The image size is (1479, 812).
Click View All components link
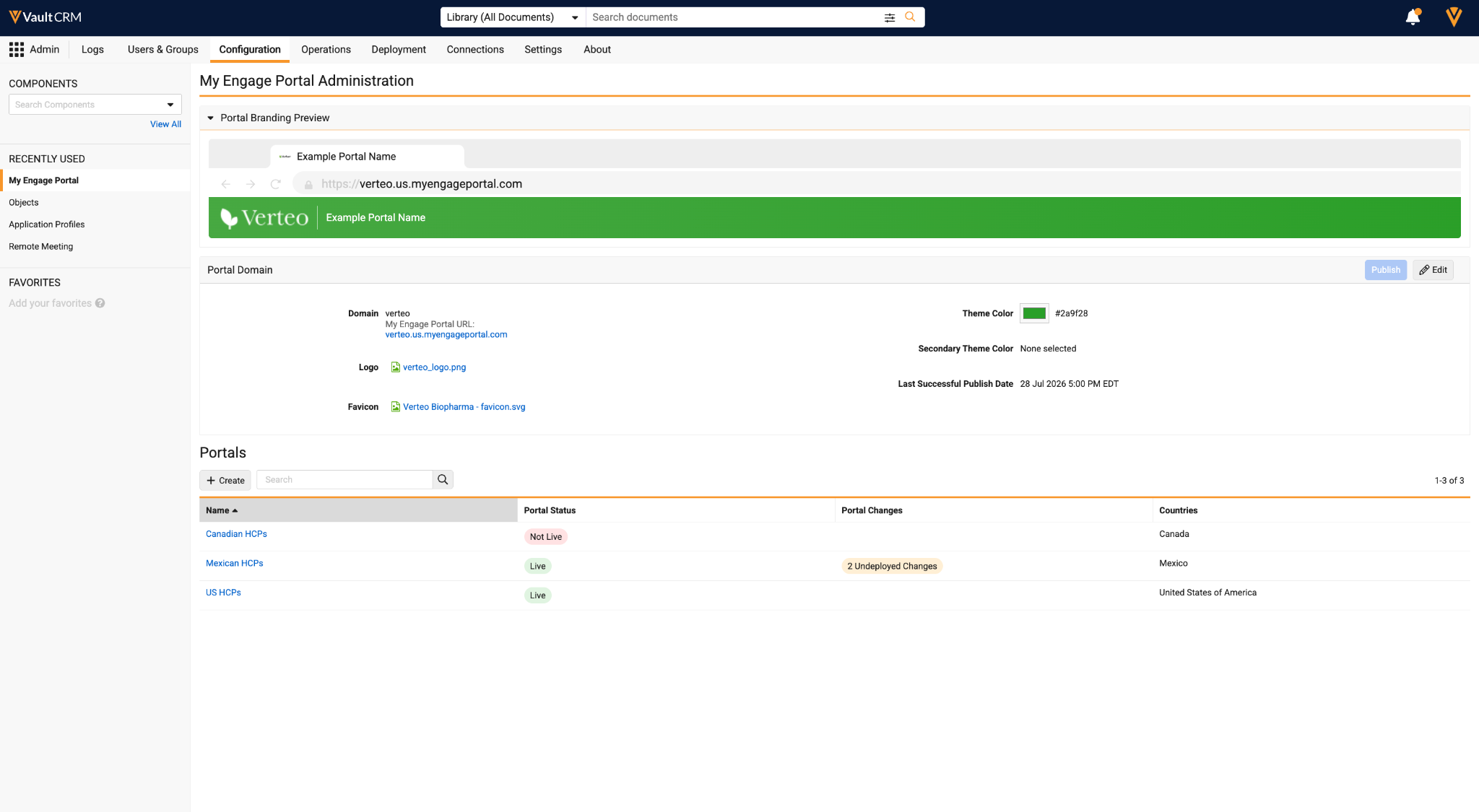click(165, 124)
